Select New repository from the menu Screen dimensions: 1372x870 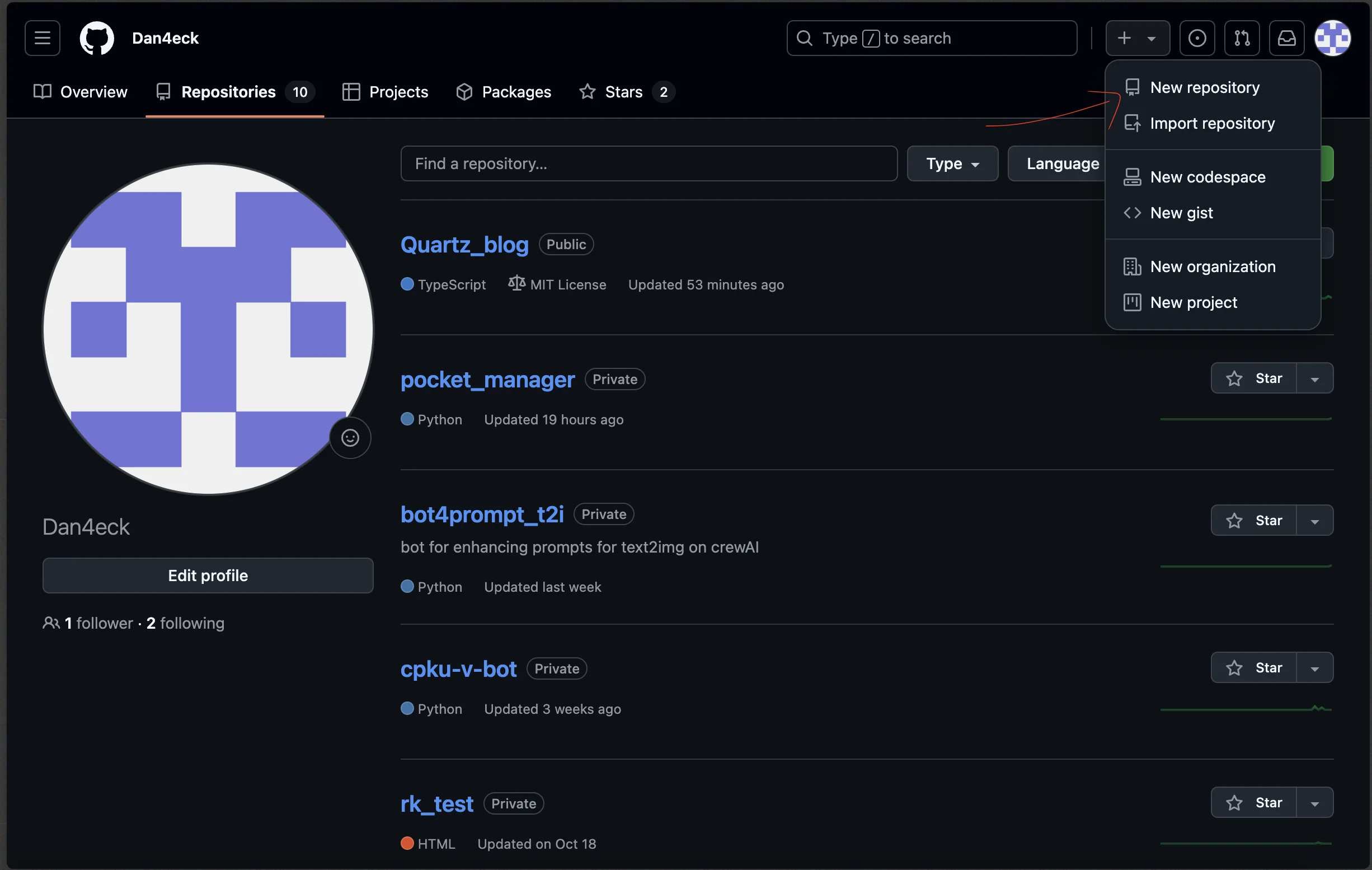pos(1205,87)
